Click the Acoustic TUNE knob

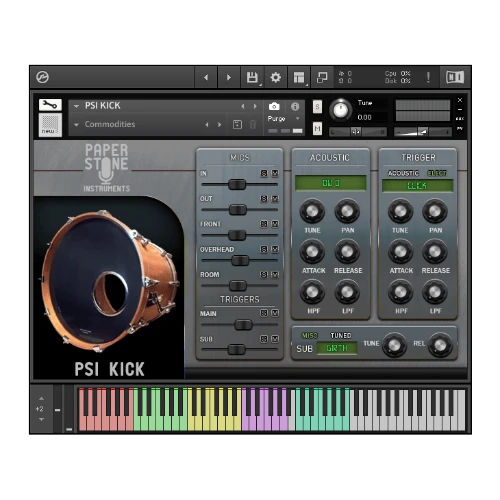point(312,211)
